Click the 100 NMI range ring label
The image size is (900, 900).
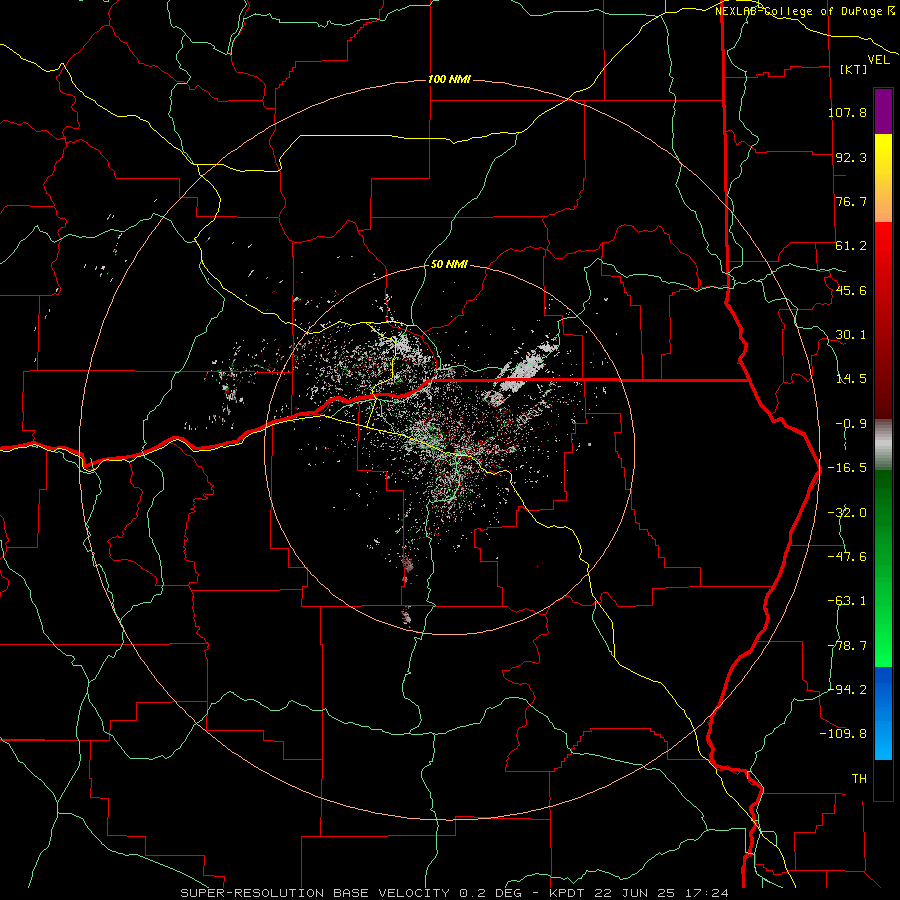click(449, 79)
